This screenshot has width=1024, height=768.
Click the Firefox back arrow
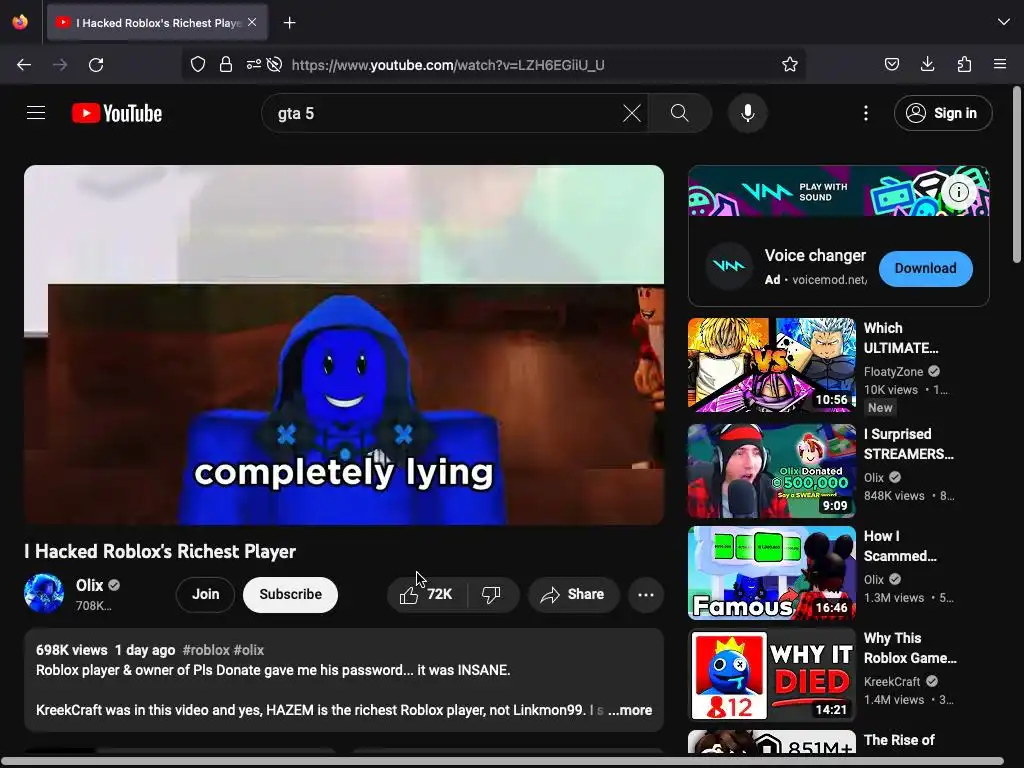(24, 65)
